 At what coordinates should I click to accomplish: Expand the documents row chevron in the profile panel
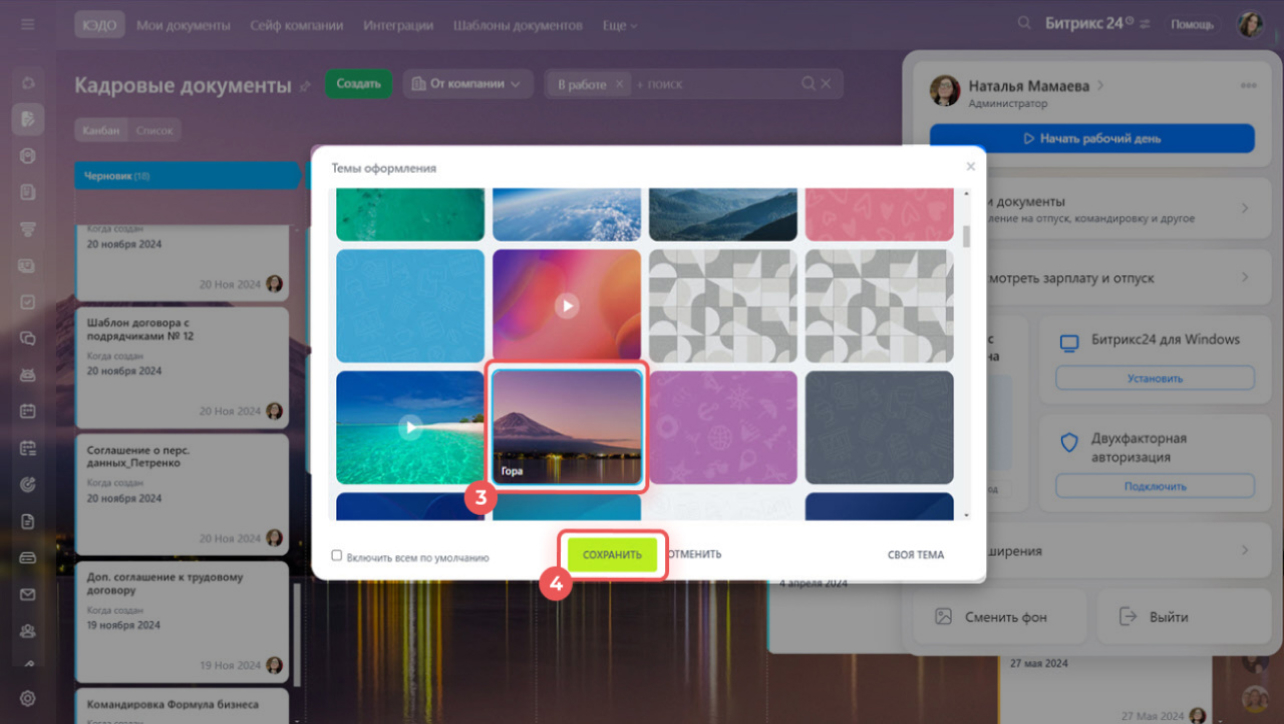coord(1245,208)
